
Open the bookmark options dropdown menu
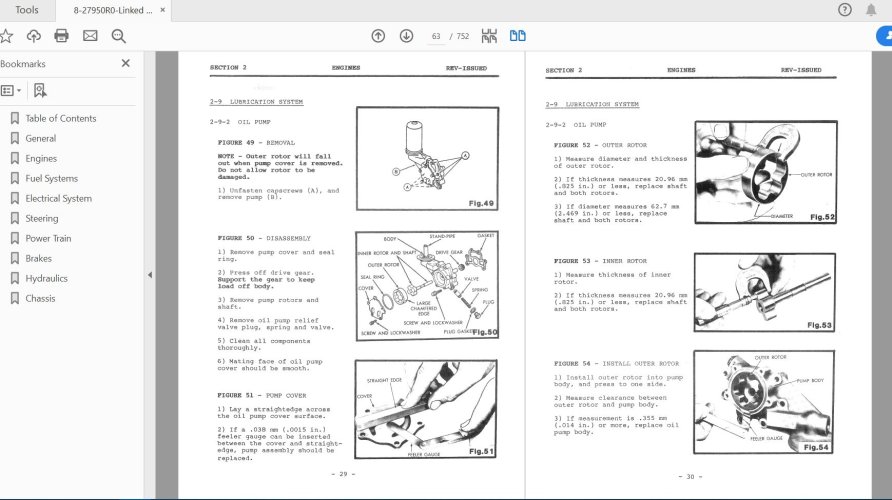tap(11, 90)
